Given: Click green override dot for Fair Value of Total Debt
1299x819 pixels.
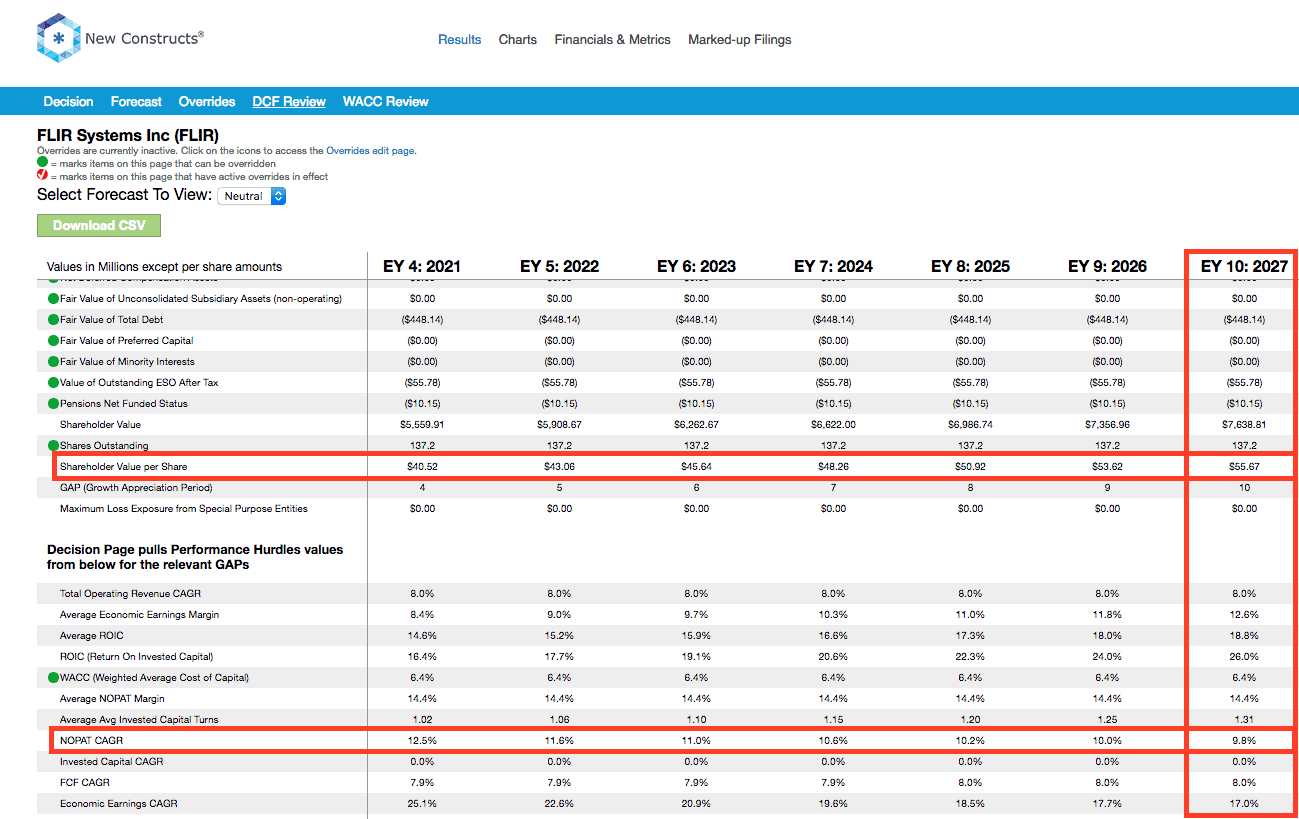Looking at the screenshot, I should tap(52, 320).
